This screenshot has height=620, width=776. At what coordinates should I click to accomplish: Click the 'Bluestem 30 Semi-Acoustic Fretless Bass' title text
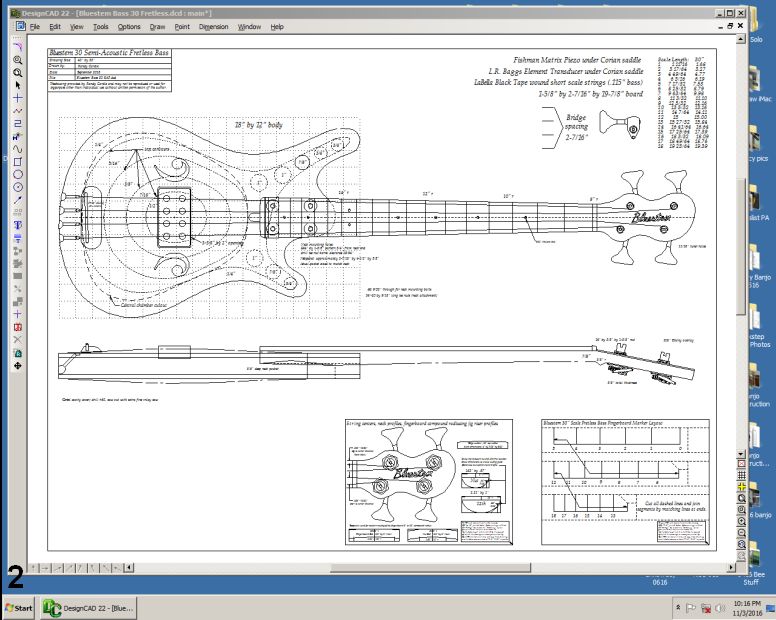click(x=109, y=52)
